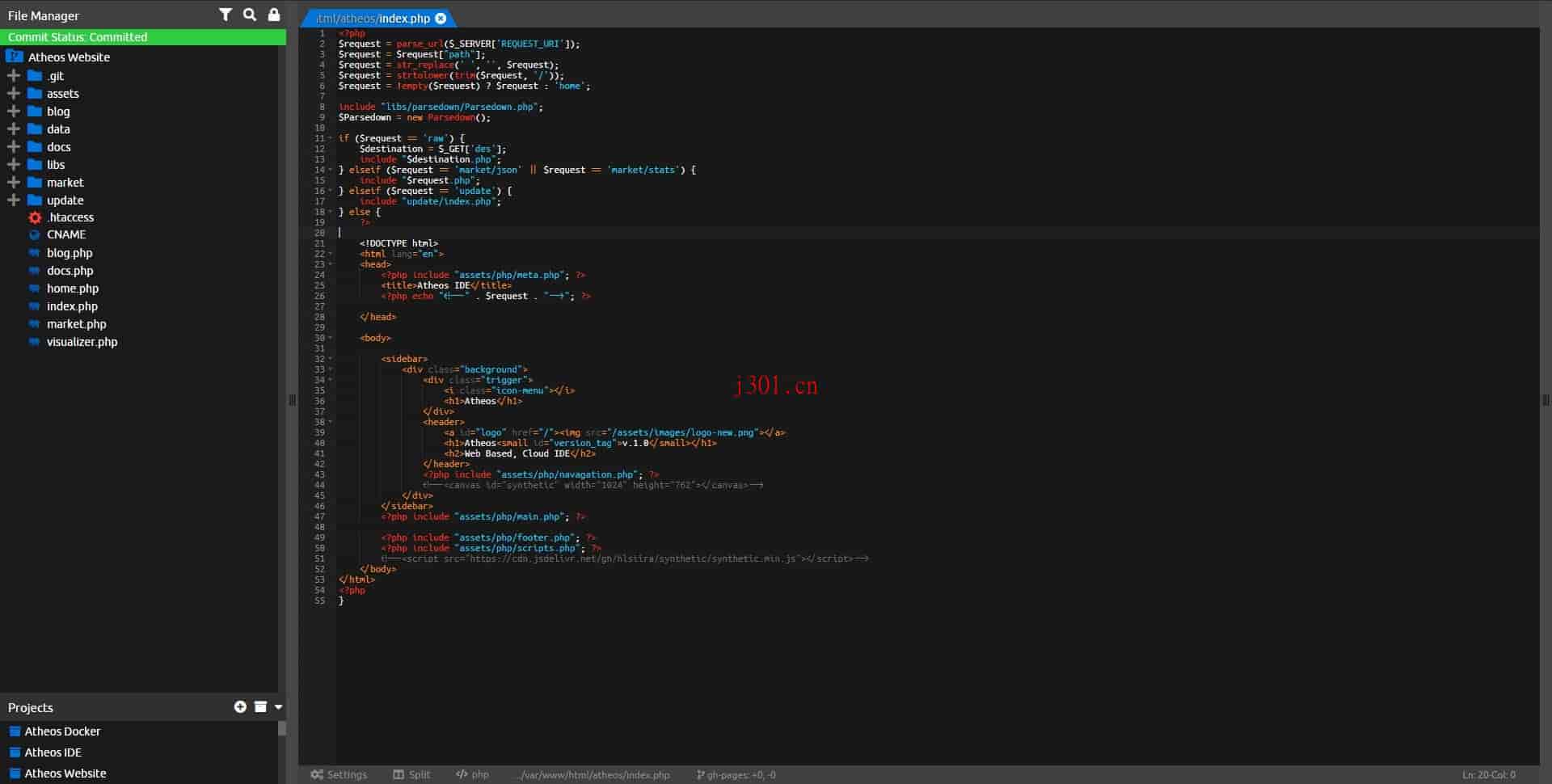Open the File Manager search icon
The image size is (1552, 784).
coord(250,15)
